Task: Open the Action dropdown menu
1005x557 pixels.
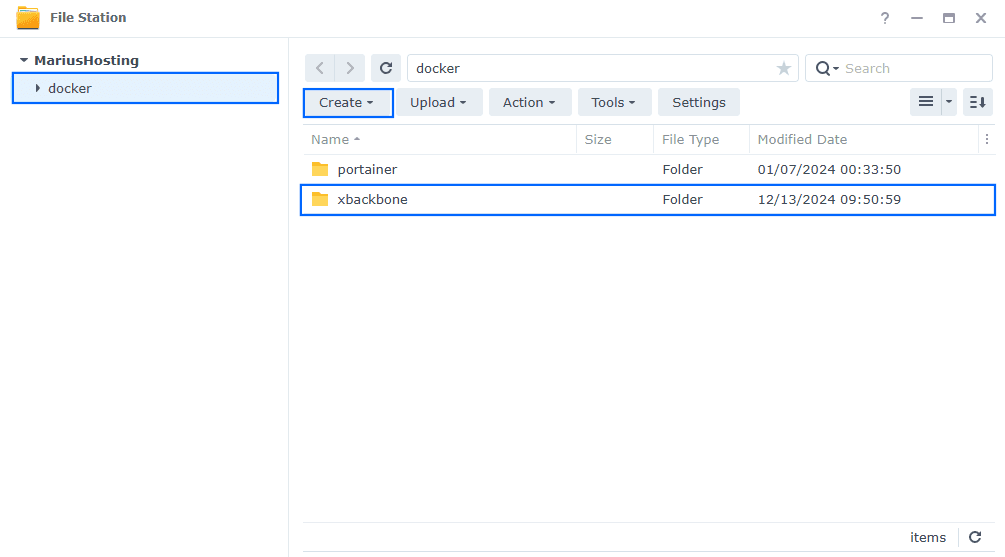Action: pyautogui.click(x=530, y=103)
